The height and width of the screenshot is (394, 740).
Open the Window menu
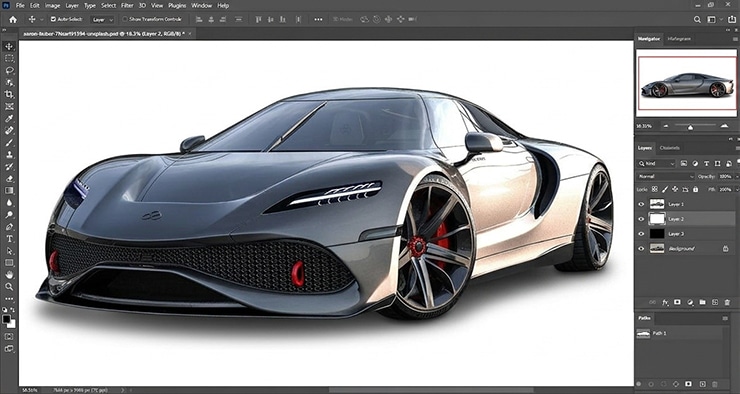click(x=202, y=6)
